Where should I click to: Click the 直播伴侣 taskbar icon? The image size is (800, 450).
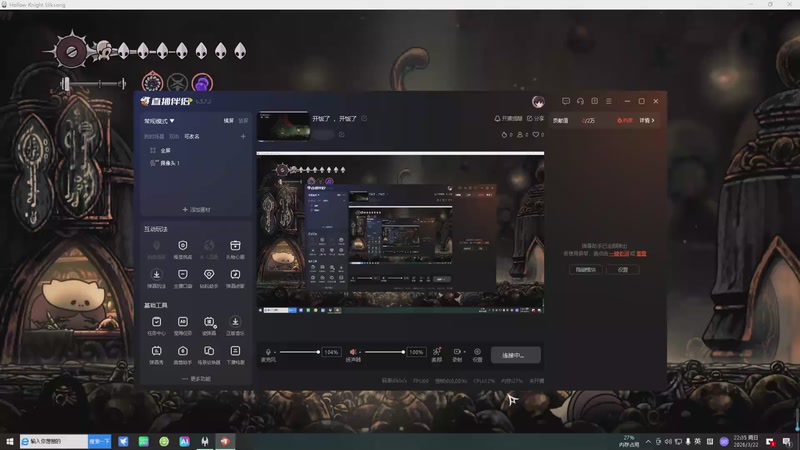(225, 441)
